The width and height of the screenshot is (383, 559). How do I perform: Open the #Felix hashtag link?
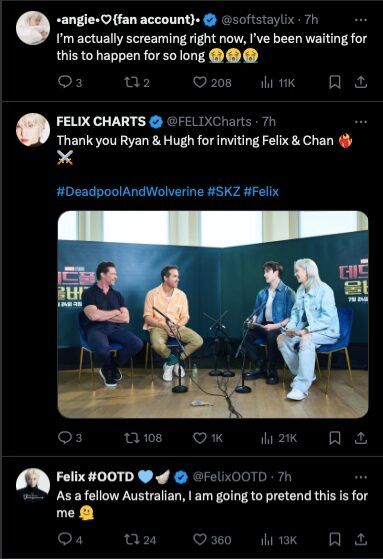tap(261, 191)
